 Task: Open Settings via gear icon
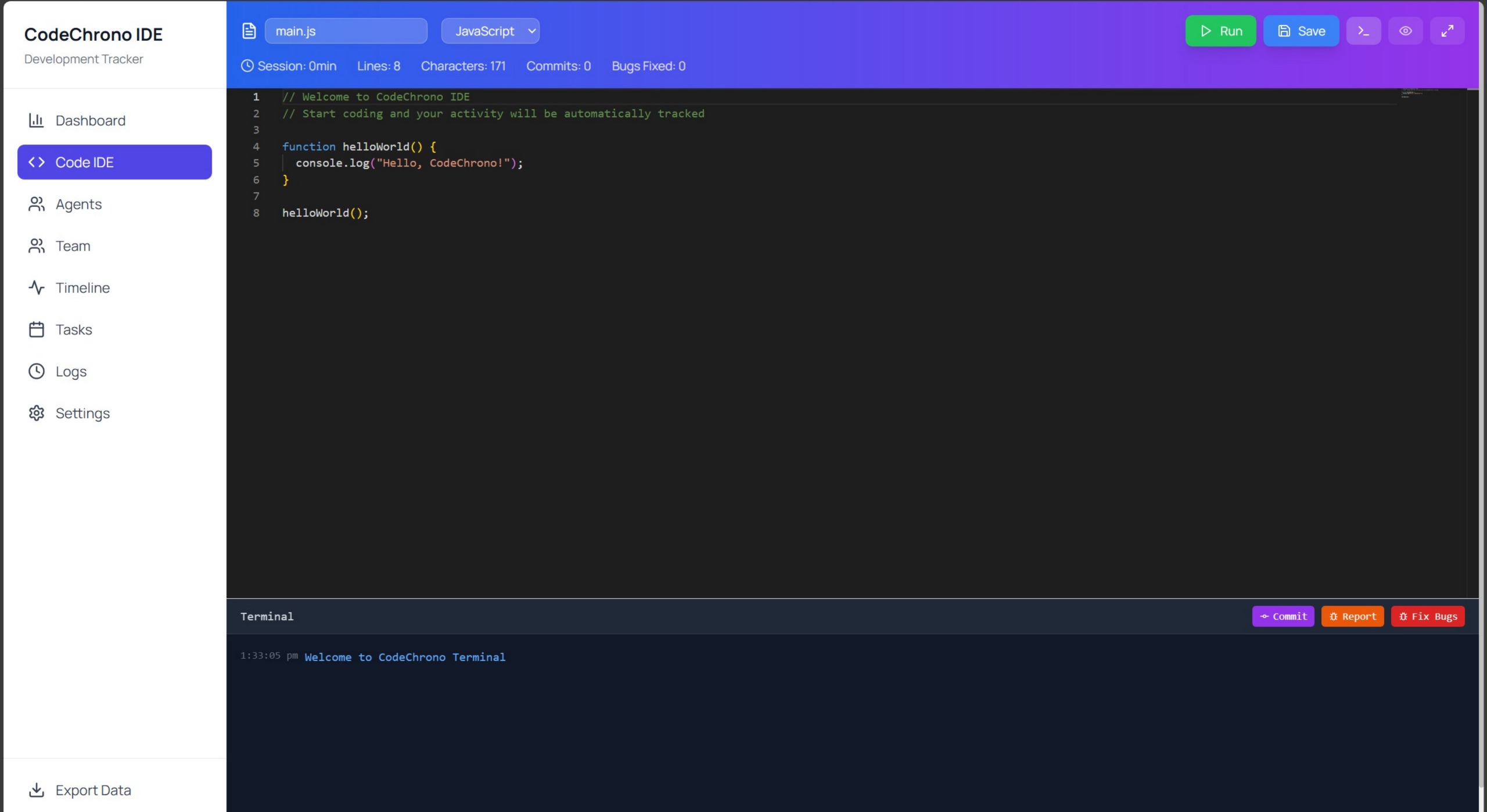(x=82, y=413)
